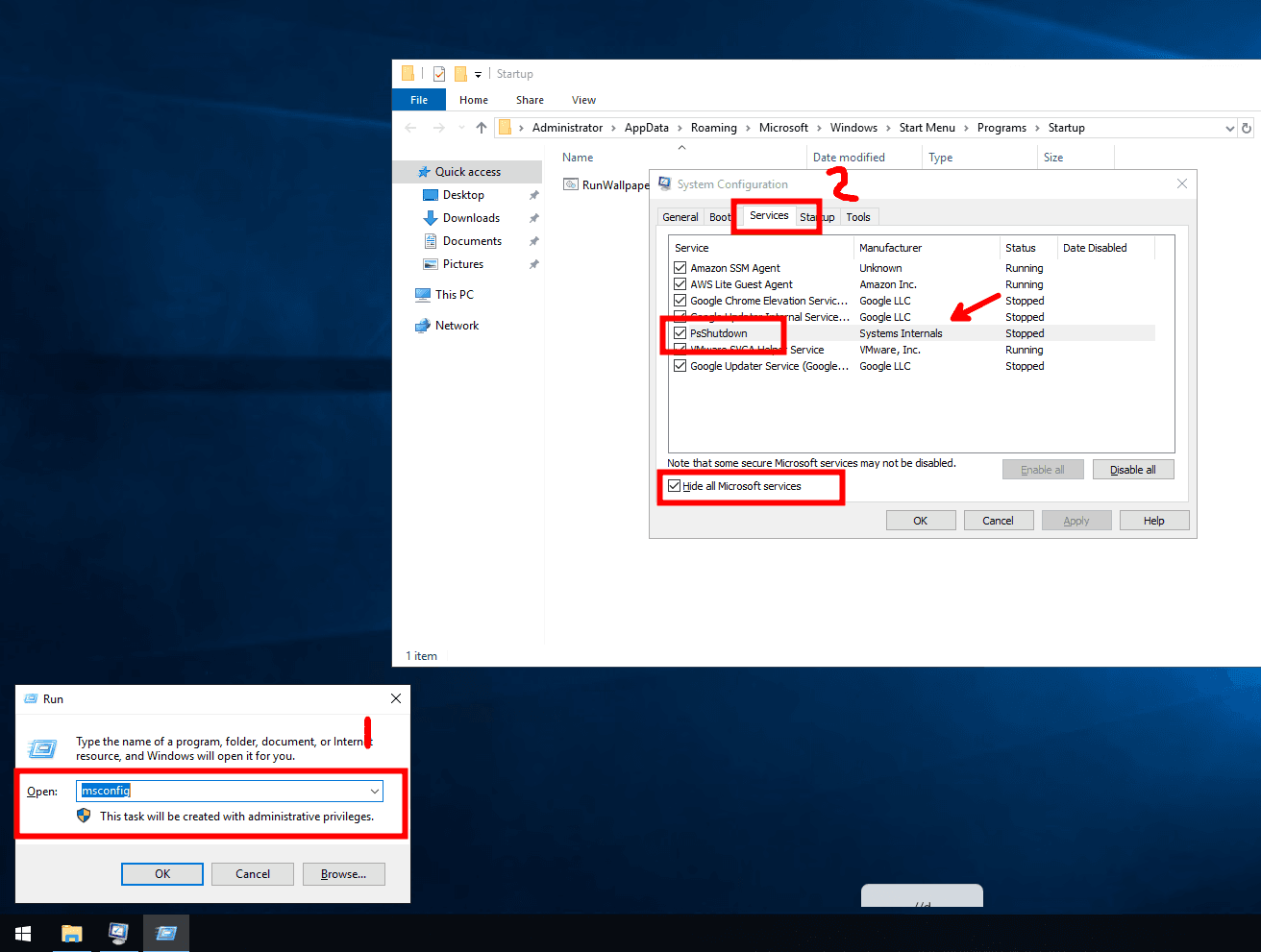
Task: Uncheck the Amazon SSM Agent service
Action: (x=680, y=268)
